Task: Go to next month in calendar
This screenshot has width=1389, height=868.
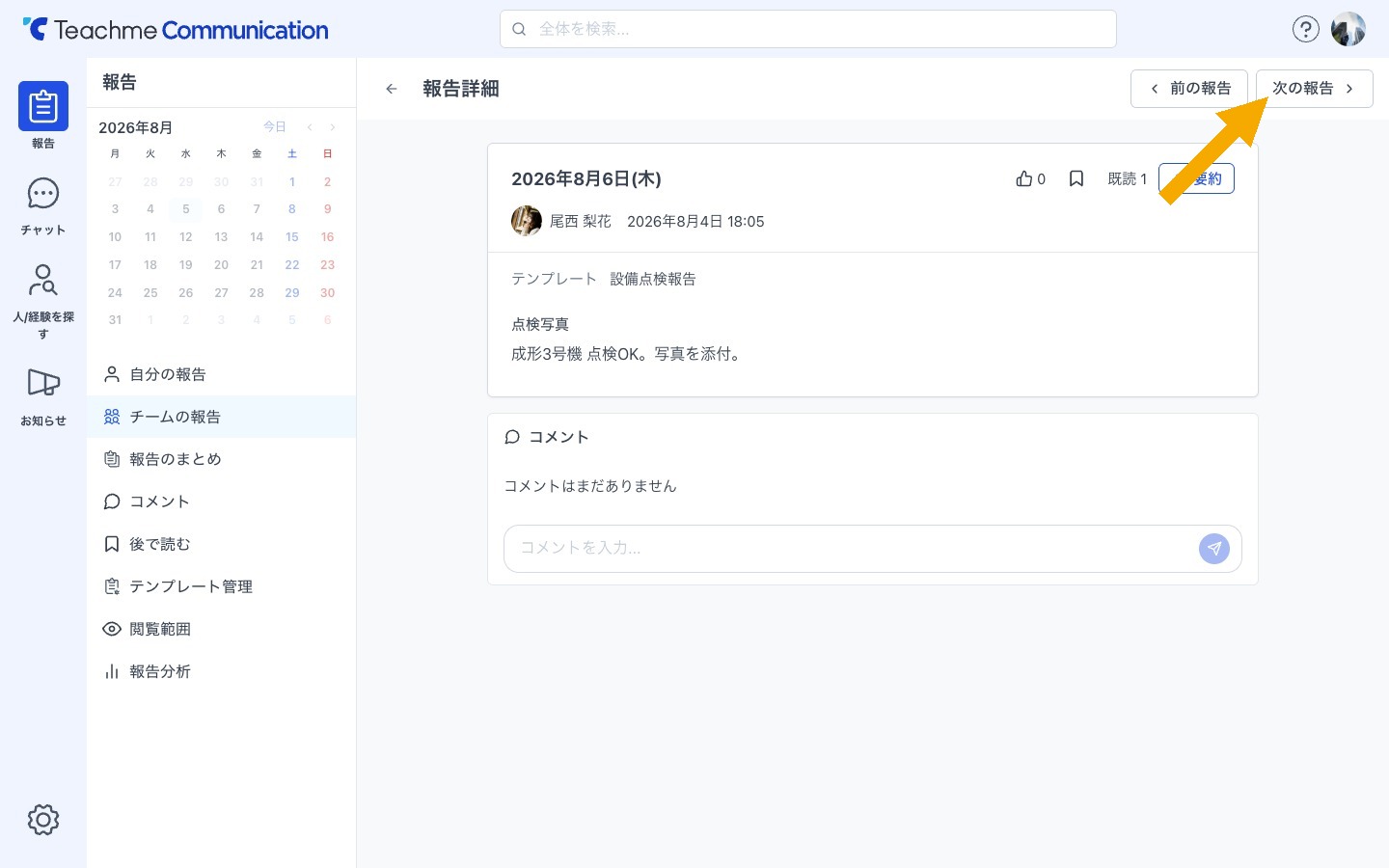Action: pos(333,127)
